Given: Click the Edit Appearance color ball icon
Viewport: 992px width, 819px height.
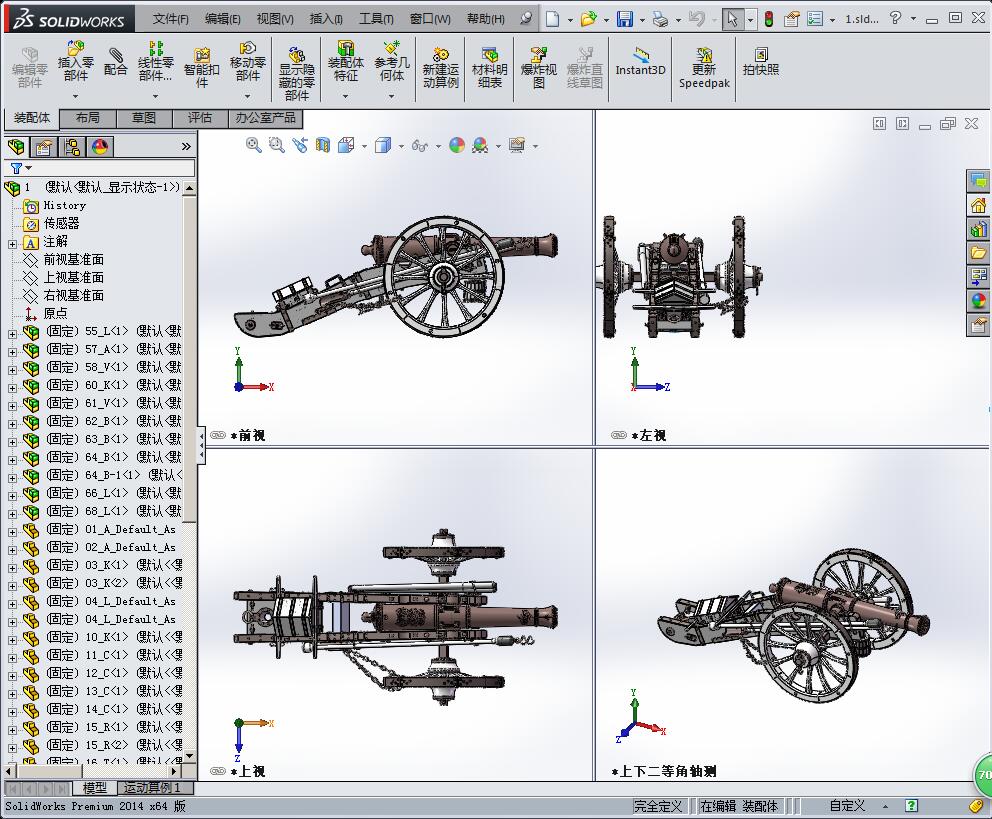Looking at the screenshot, I should click(x=457, y=146).
